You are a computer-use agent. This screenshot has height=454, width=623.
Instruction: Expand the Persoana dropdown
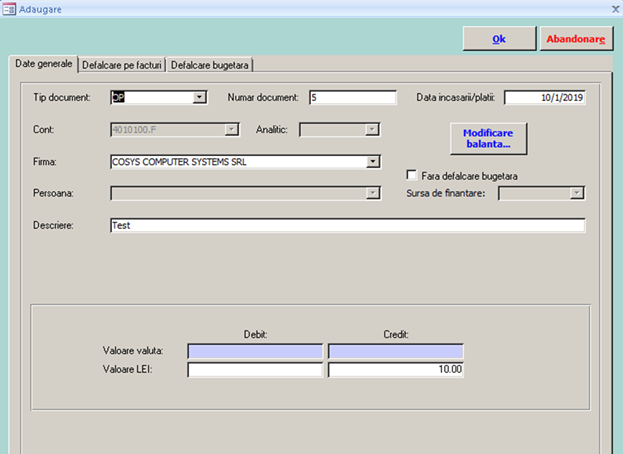pos(373,193)
